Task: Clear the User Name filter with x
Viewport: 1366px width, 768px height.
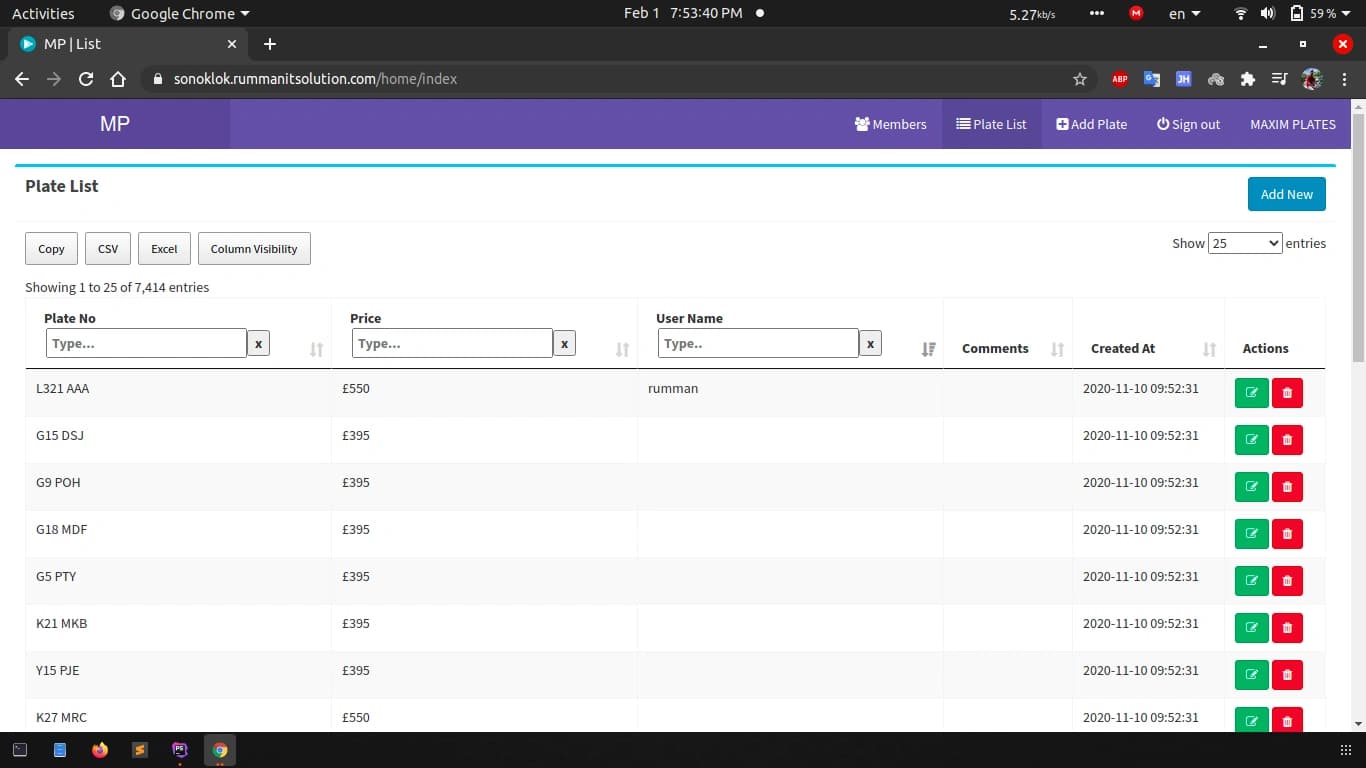Action: tap(870, 344)
